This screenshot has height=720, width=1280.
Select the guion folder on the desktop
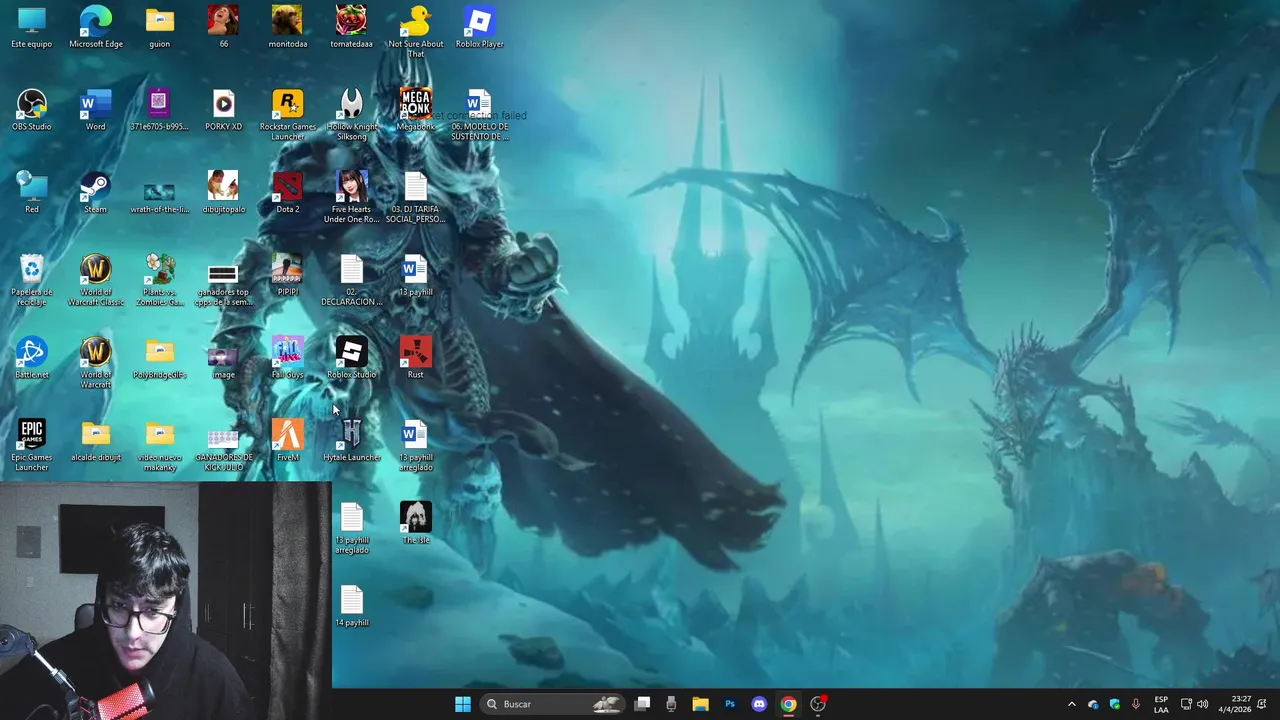point(160,27)
